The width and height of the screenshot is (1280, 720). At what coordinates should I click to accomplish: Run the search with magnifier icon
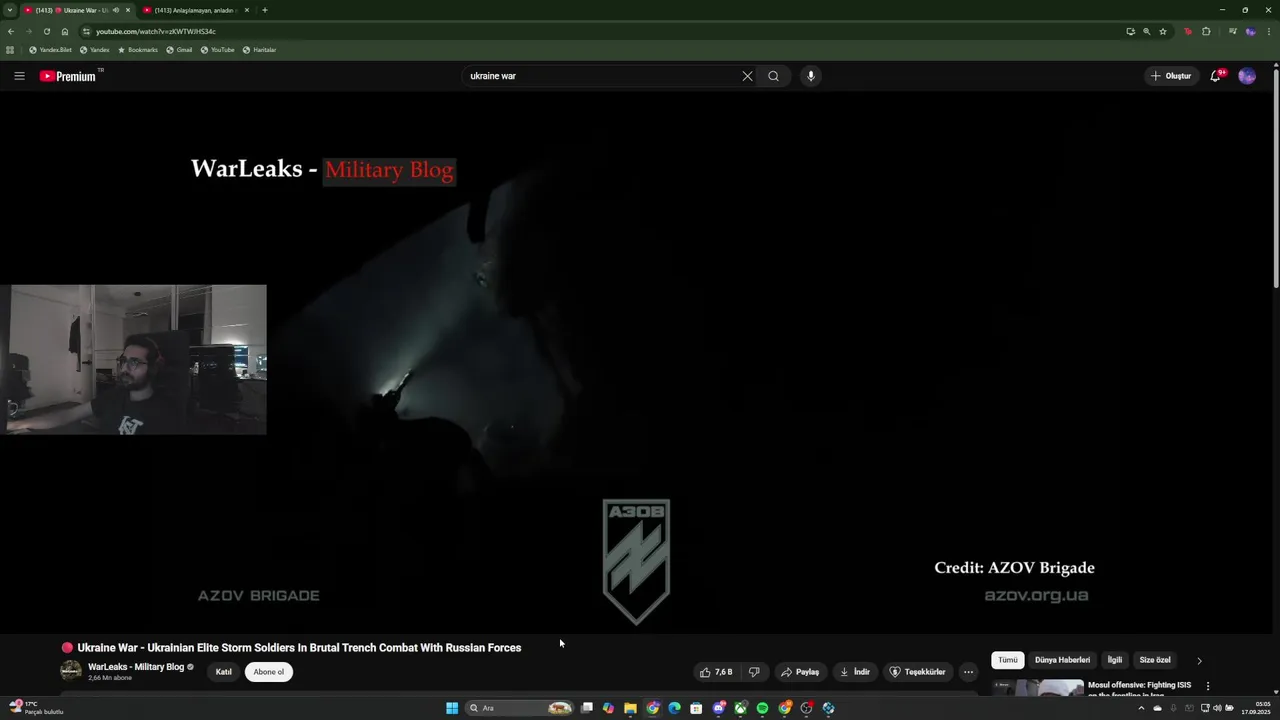point(774,76)
